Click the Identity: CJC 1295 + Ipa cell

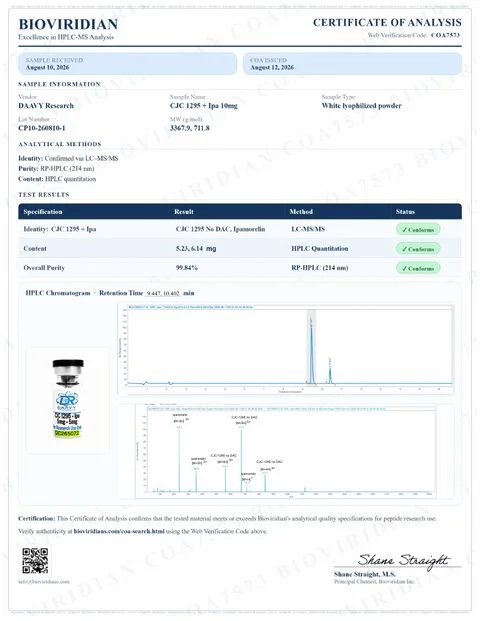tap(60, 229)
